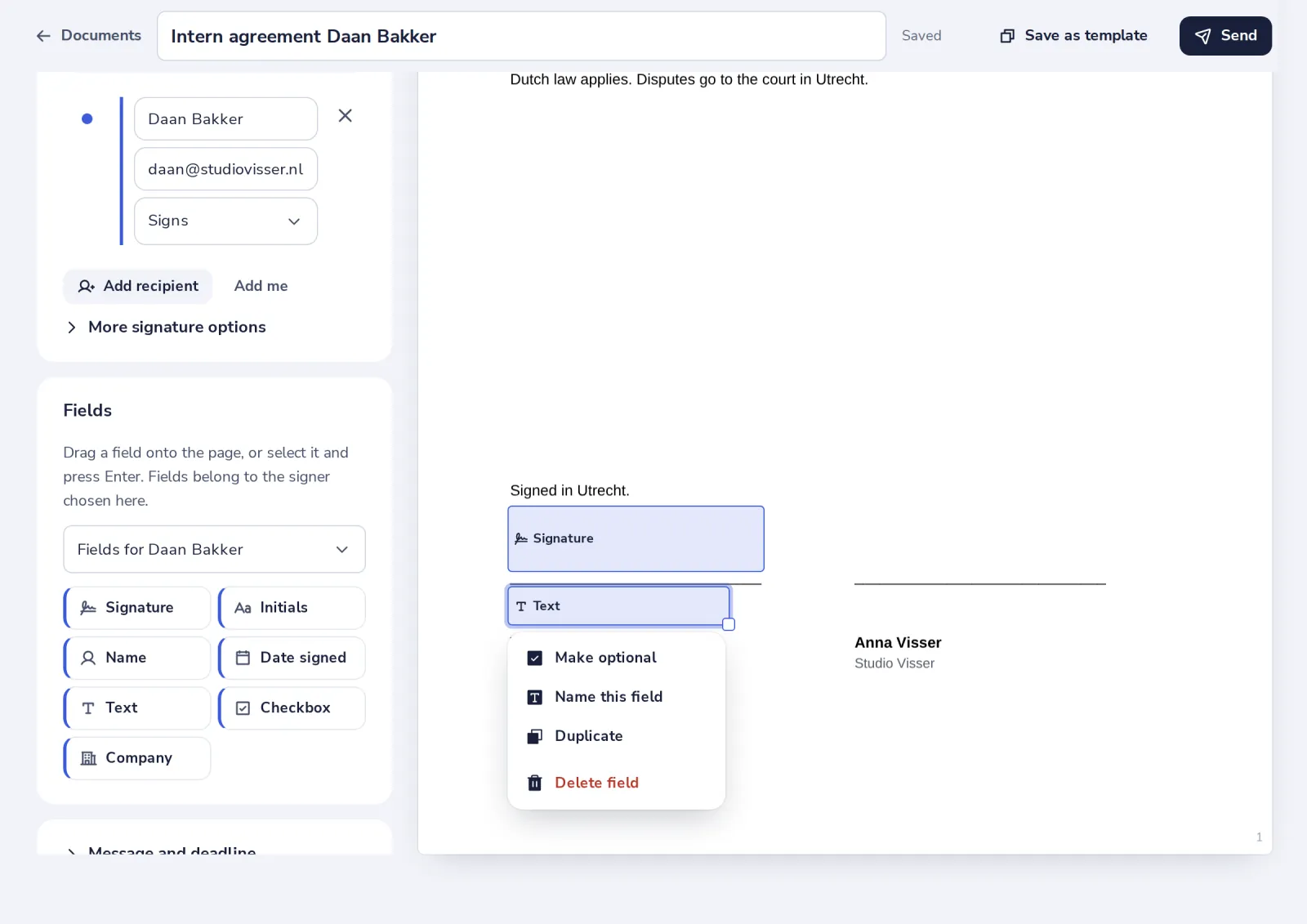Click Save as template

1074,35
